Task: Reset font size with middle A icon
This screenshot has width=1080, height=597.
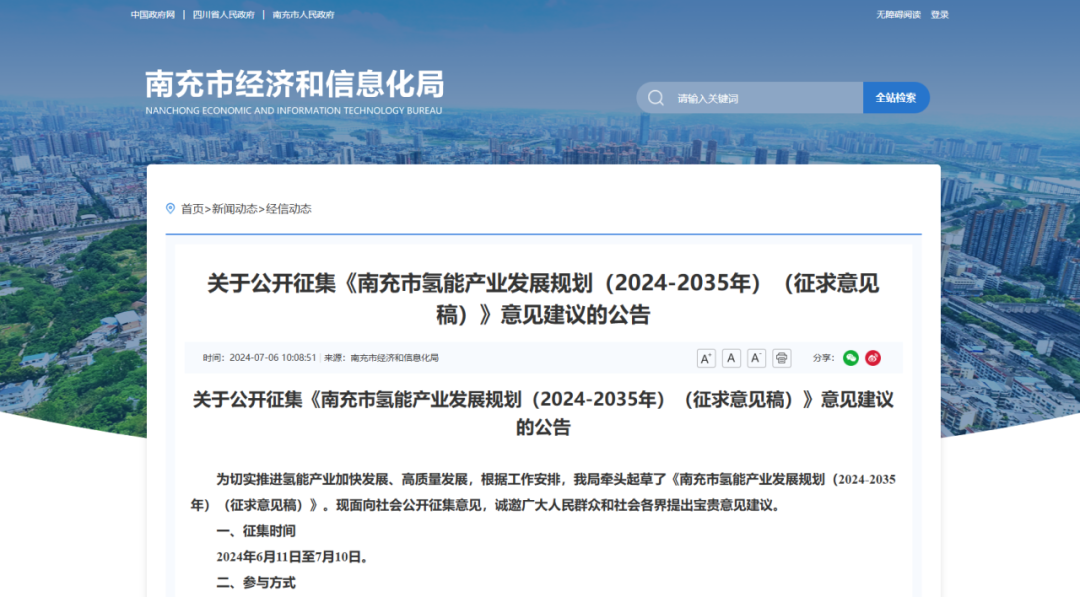Action: click(731, 358)
